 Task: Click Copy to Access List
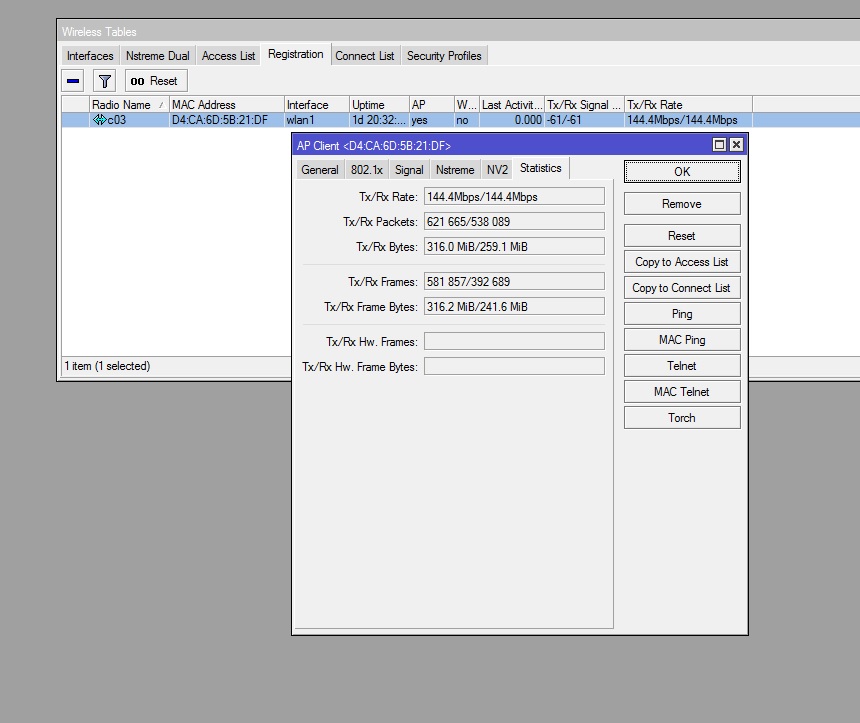[x=682, y=262]
